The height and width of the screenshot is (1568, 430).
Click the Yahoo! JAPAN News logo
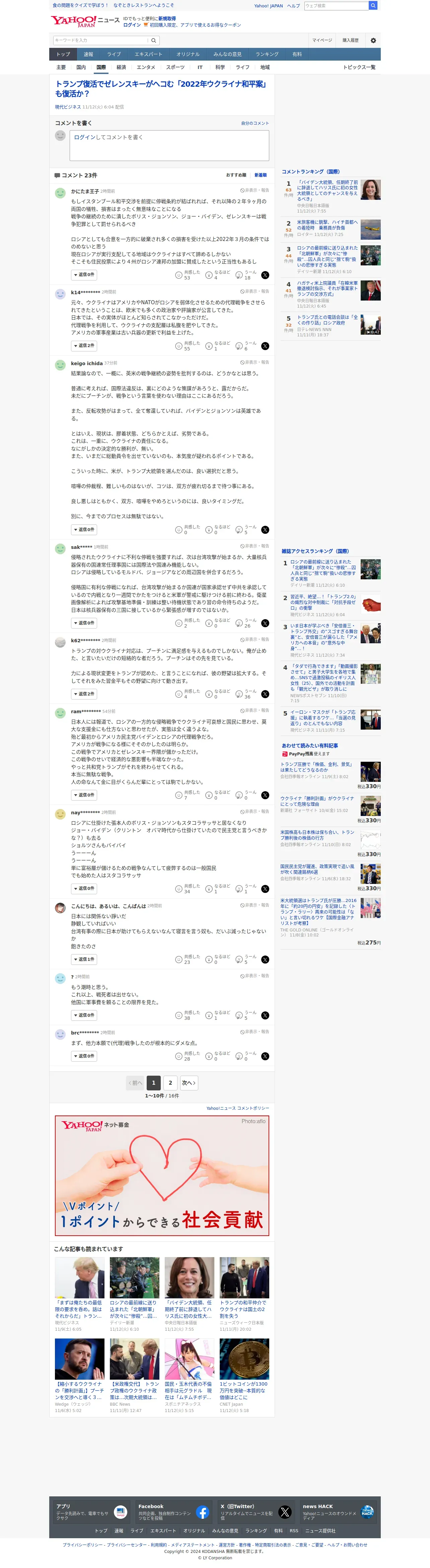tap(85, 21)
